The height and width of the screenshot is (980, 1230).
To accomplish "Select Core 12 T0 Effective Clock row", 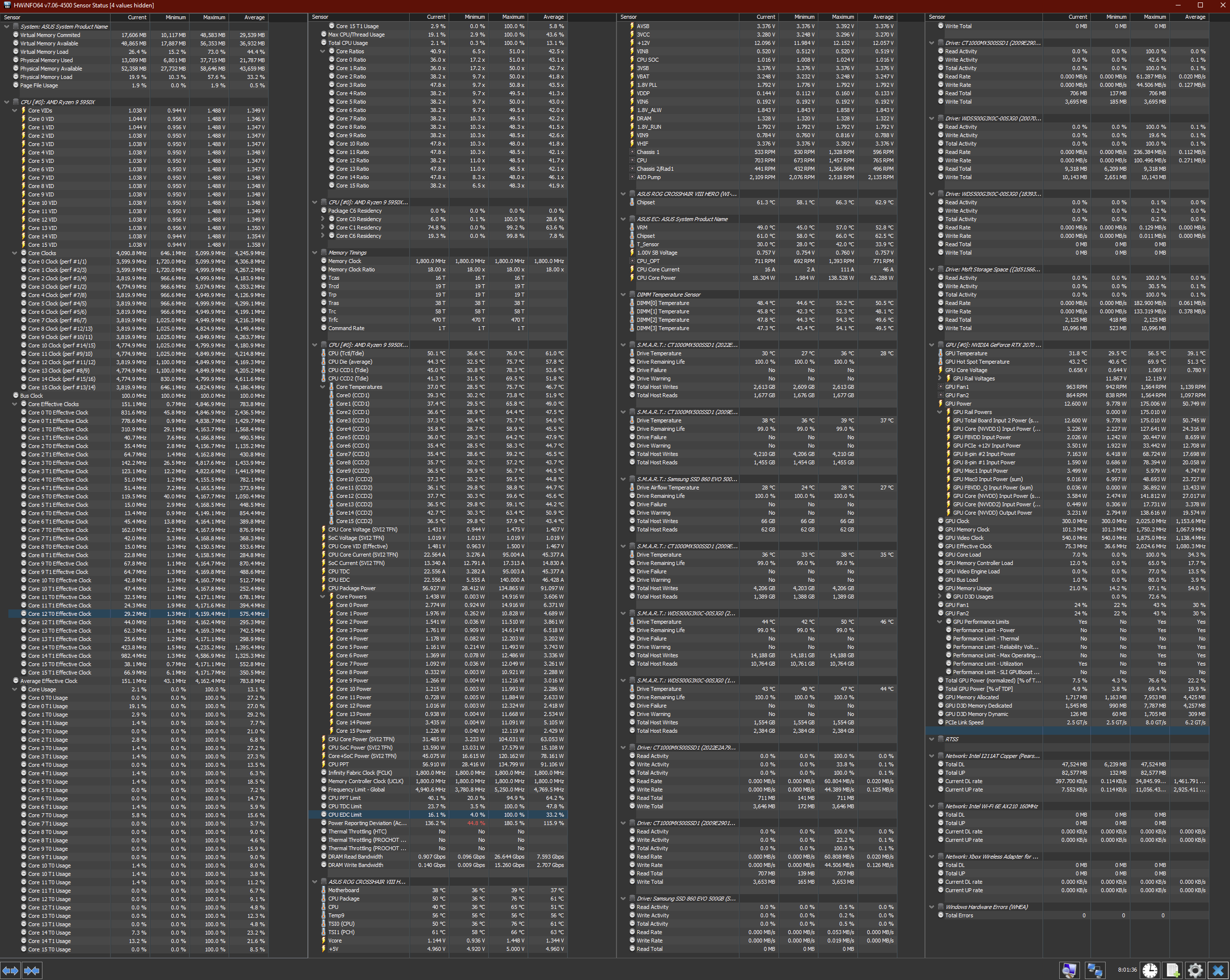I will coord(59,614).
